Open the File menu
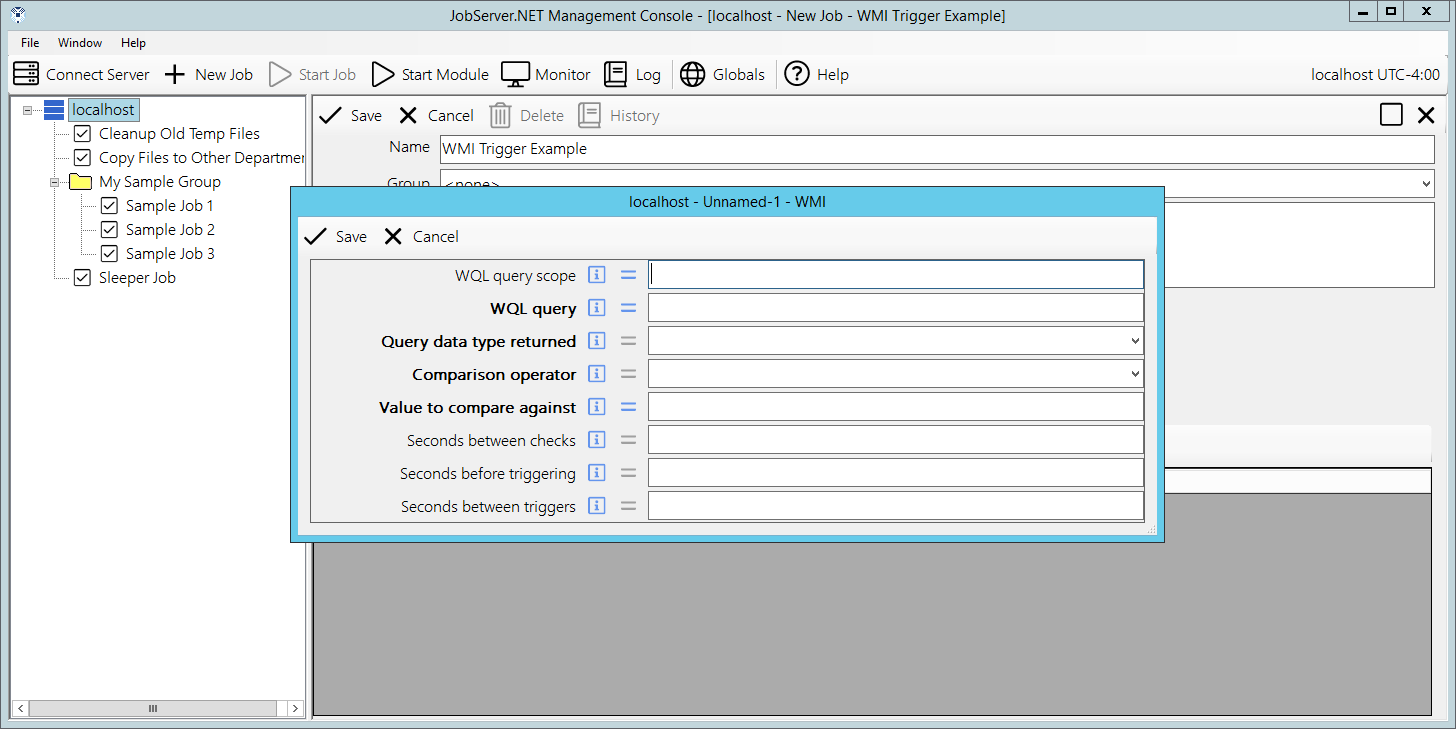This screenshot has width=1456, height=729. click(30, 43)
